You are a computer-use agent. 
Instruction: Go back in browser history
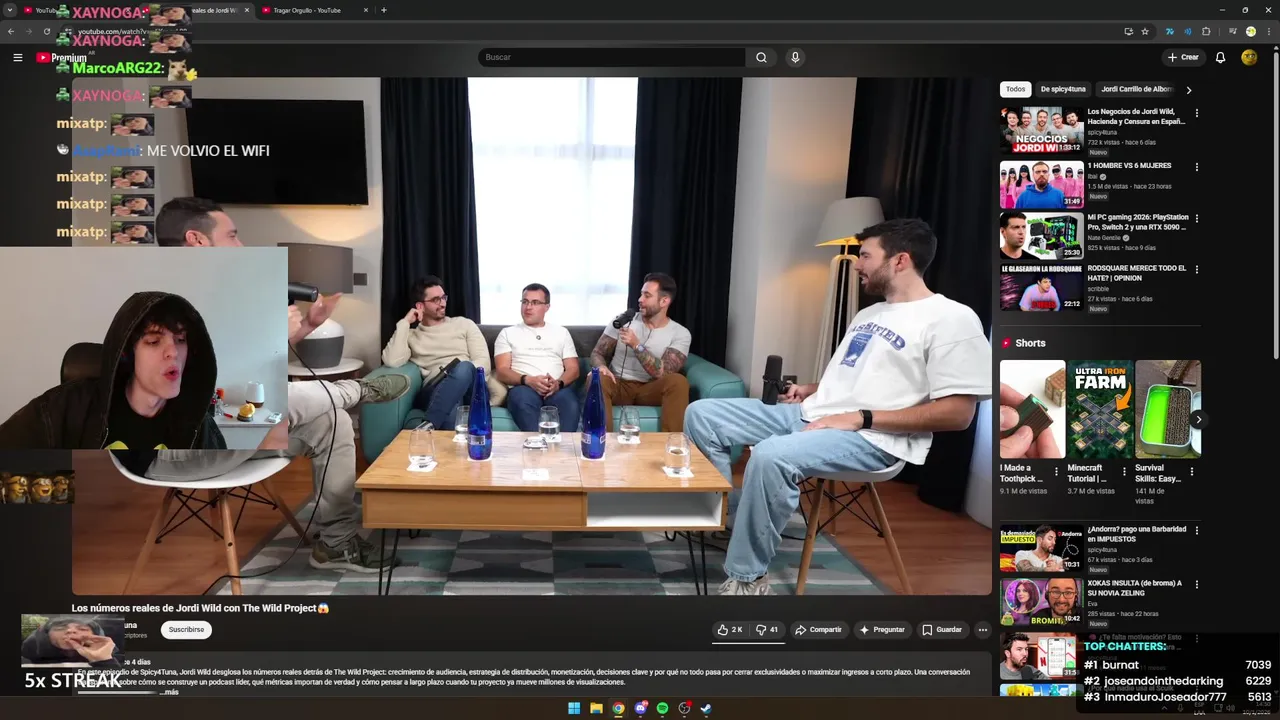pyautogui.click(x=11, y=31)
